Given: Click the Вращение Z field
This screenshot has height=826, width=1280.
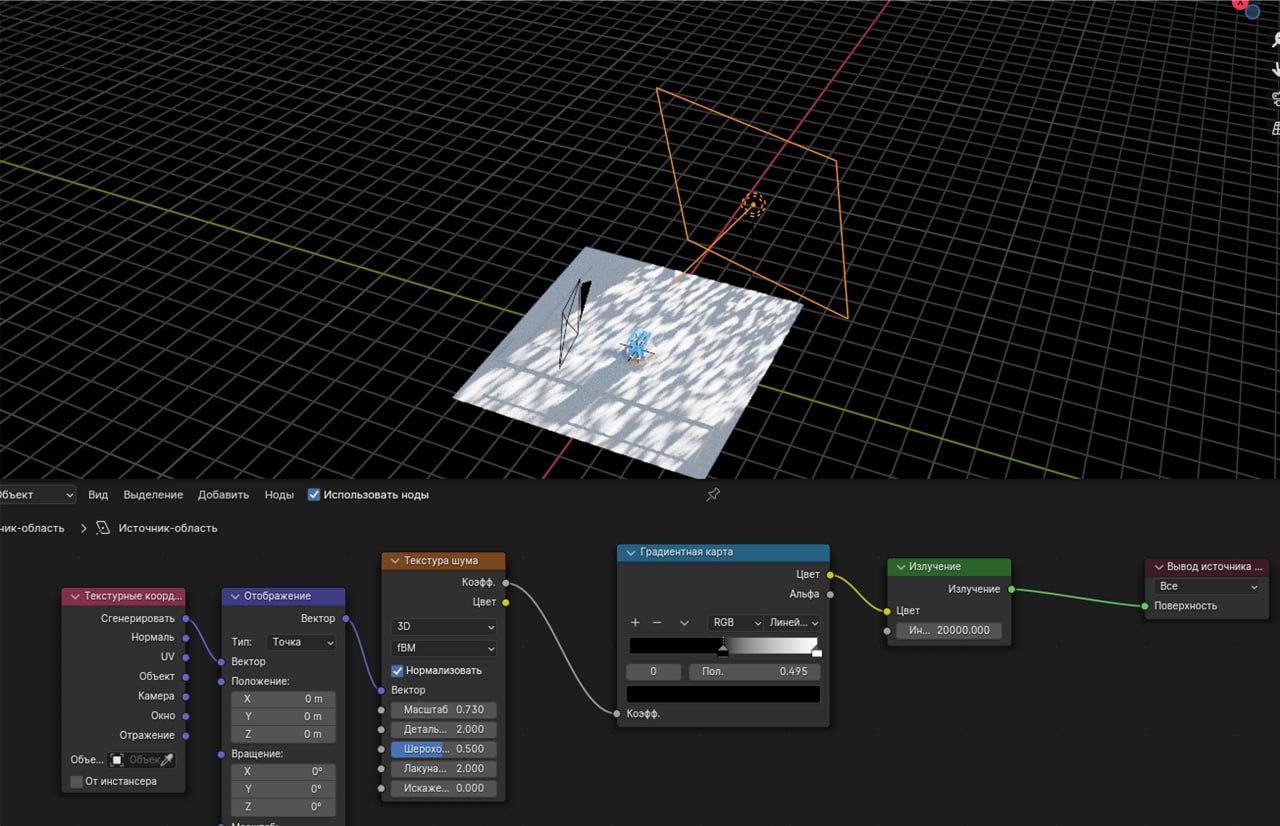Looking at the screenshot, I should coord(283,807).
